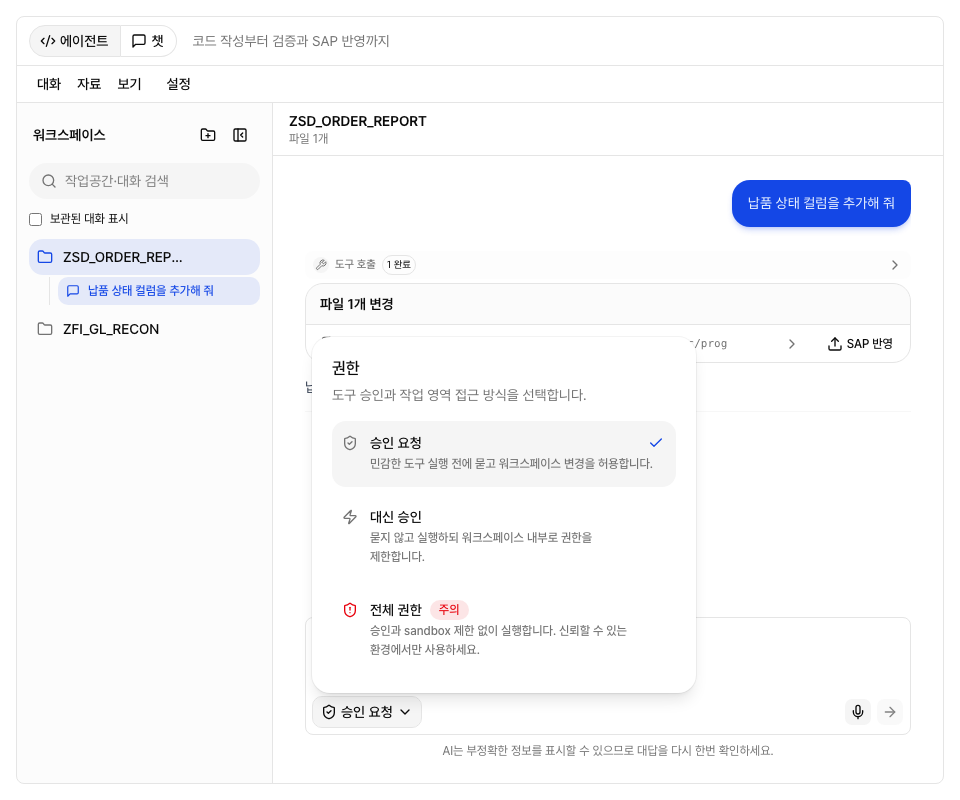
Task: Switch to the 챗 mode tab
Action: point(148,41)
